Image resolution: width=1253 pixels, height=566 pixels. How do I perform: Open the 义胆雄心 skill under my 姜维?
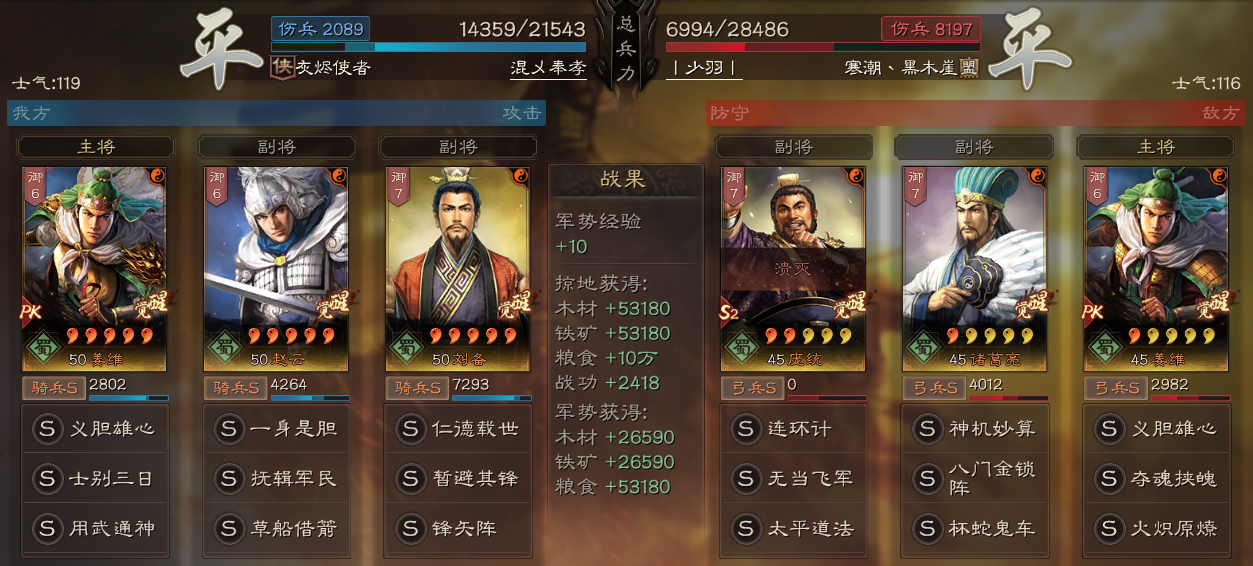click(95, 429)
